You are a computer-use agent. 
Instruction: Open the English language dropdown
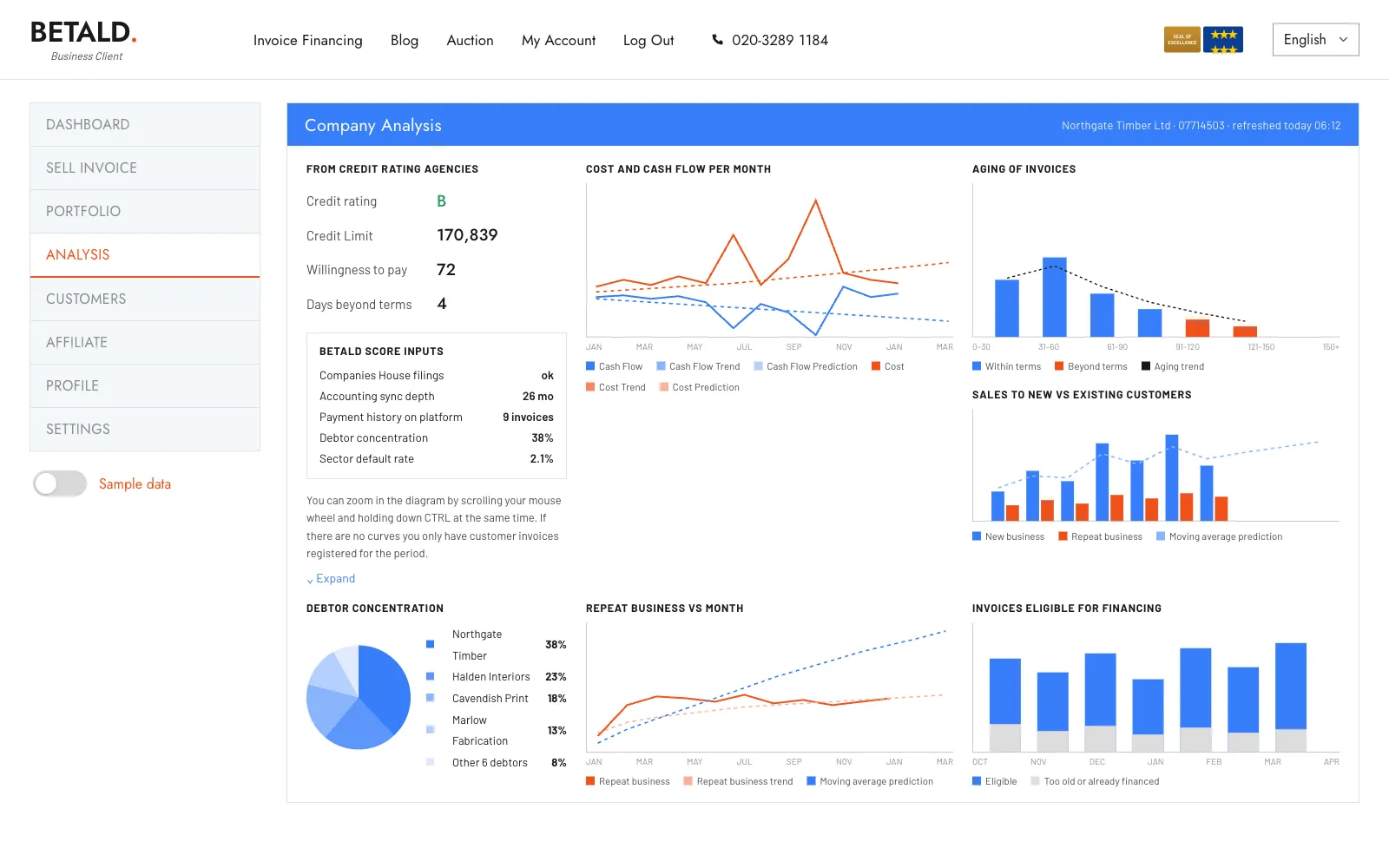coord(1315,40)
